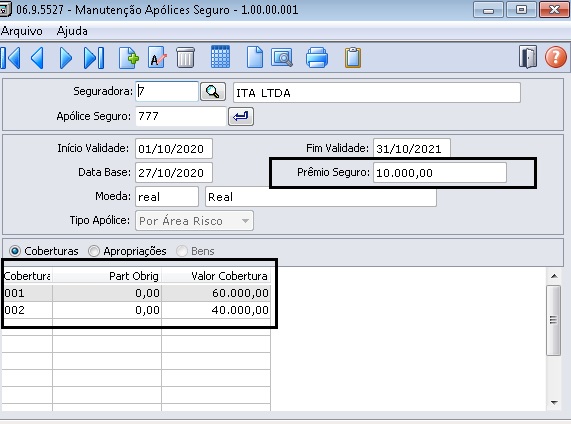571x424 pixels.
Task: Open the print icon
Action: 317,58
